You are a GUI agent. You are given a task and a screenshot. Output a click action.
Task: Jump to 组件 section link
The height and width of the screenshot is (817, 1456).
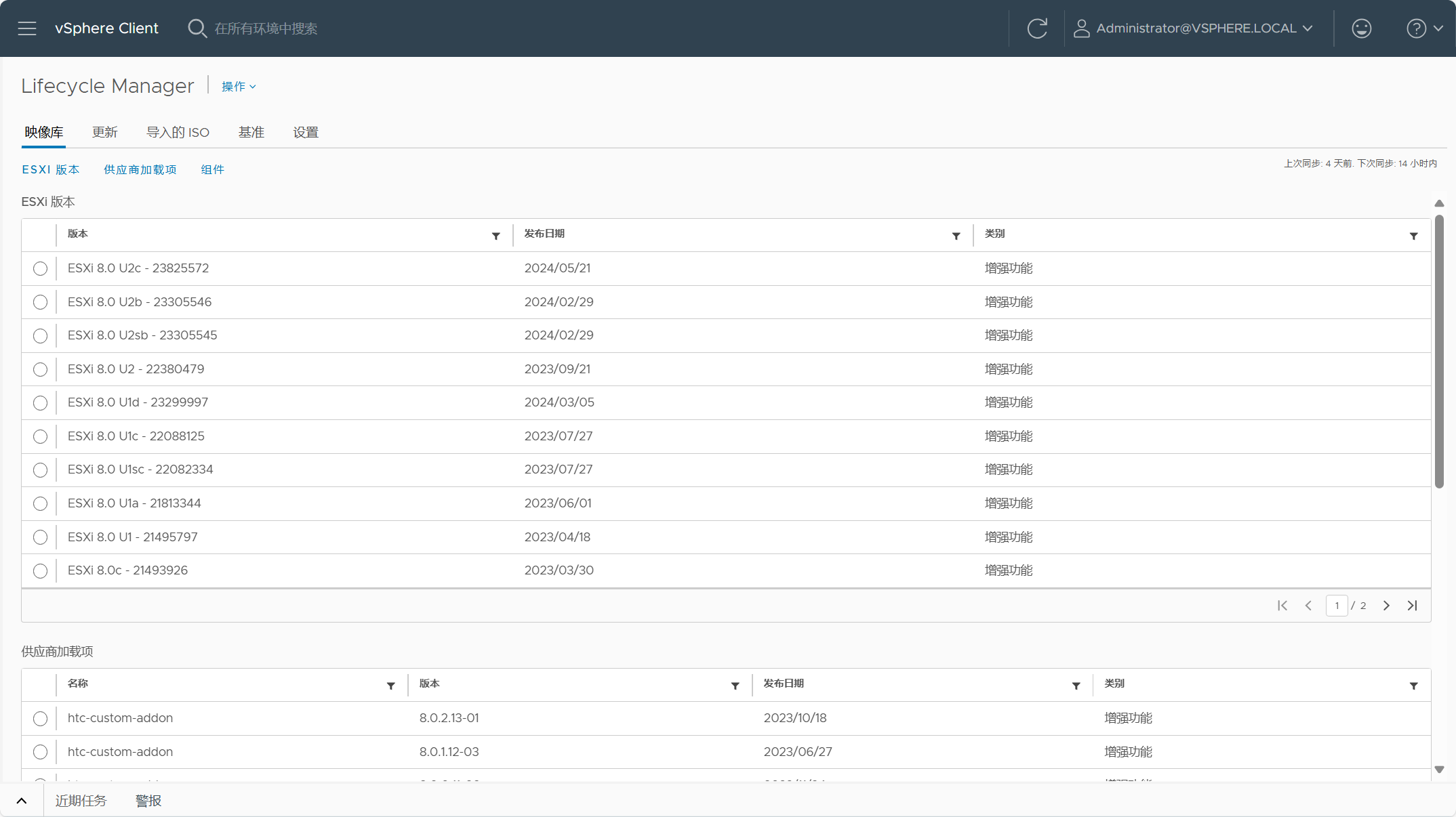tap(213, 169)
